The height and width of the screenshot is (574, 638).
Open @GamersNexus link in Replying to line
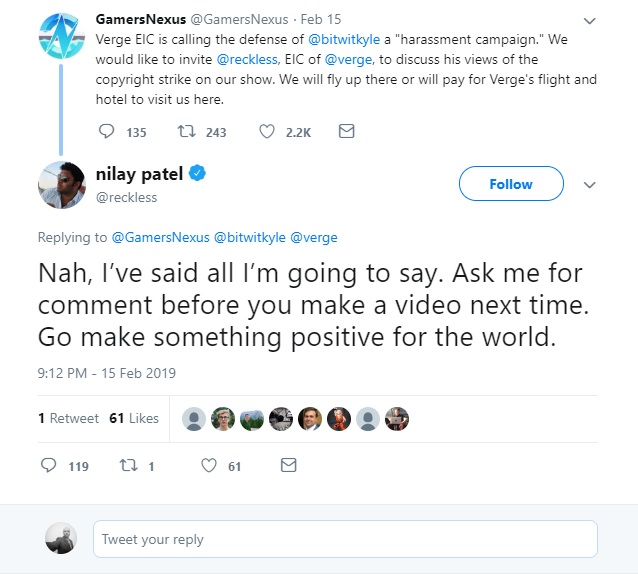tap(160, 237)
